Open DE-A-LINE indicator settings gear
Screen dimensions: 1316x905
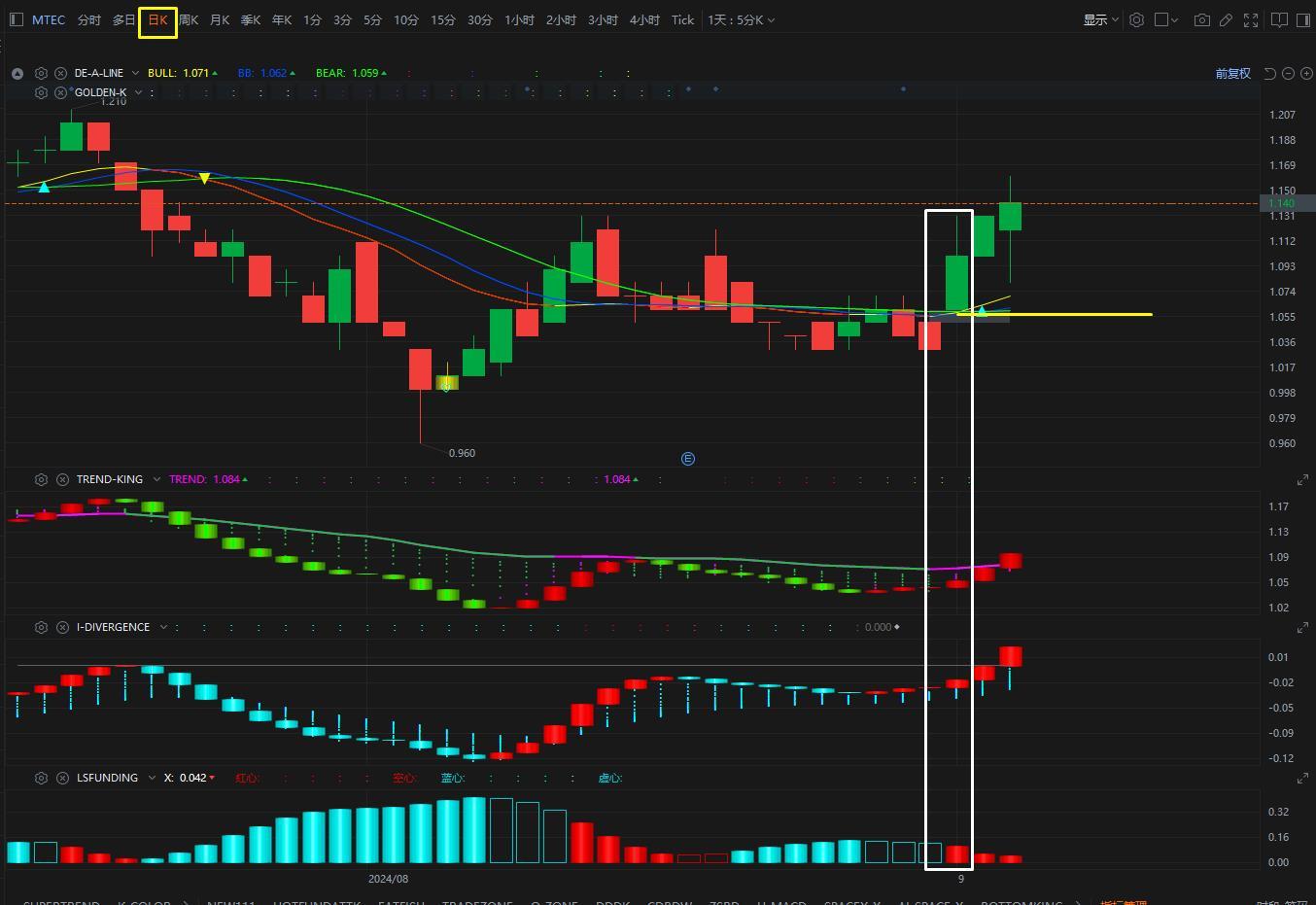click(x=41, y=73)
